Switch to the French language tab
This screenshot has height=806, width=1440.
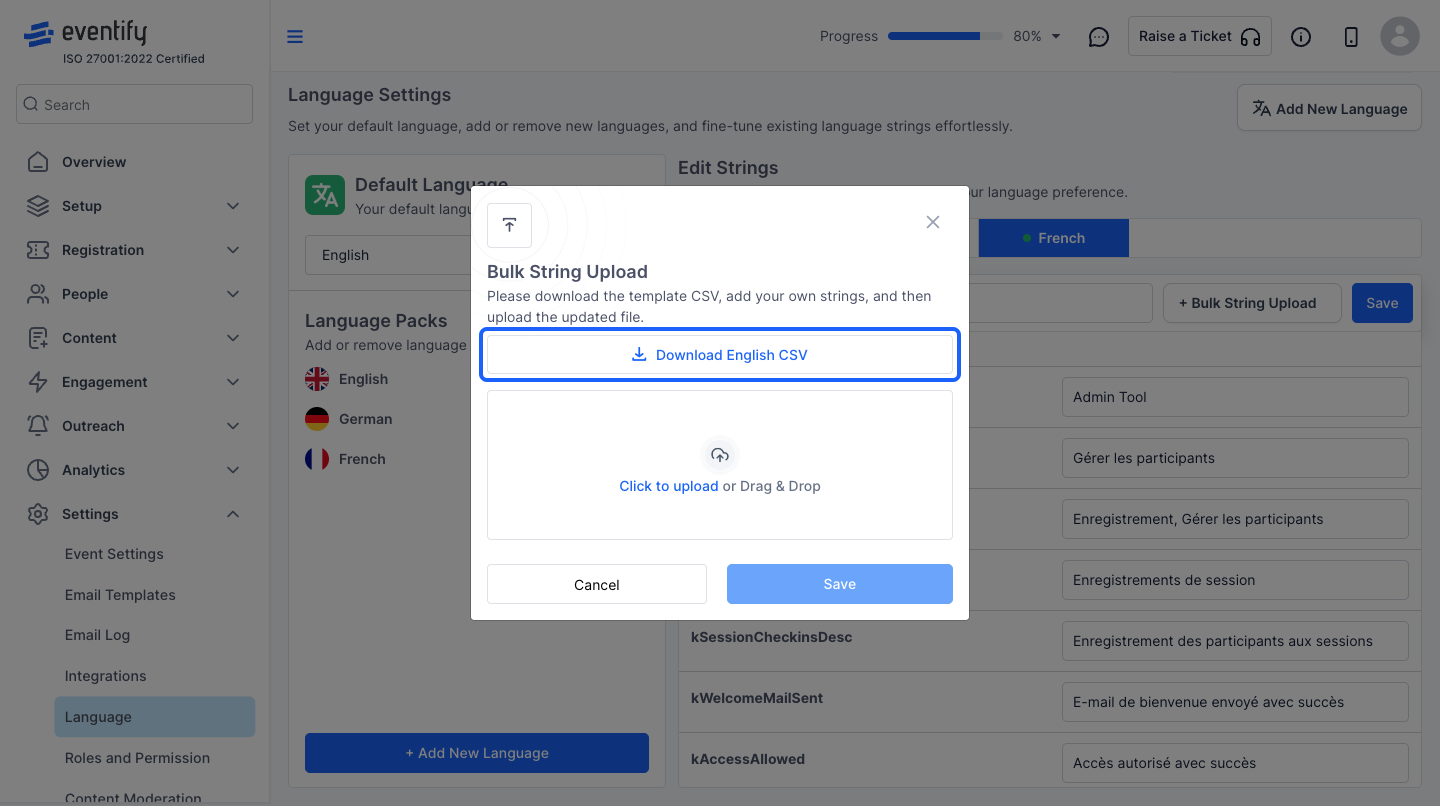(1053, 238)
